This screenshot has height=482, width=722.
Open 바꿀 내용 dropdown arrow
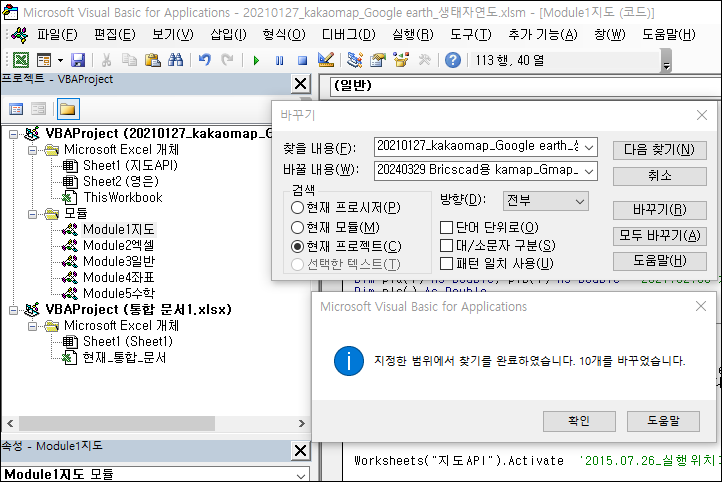589,171
